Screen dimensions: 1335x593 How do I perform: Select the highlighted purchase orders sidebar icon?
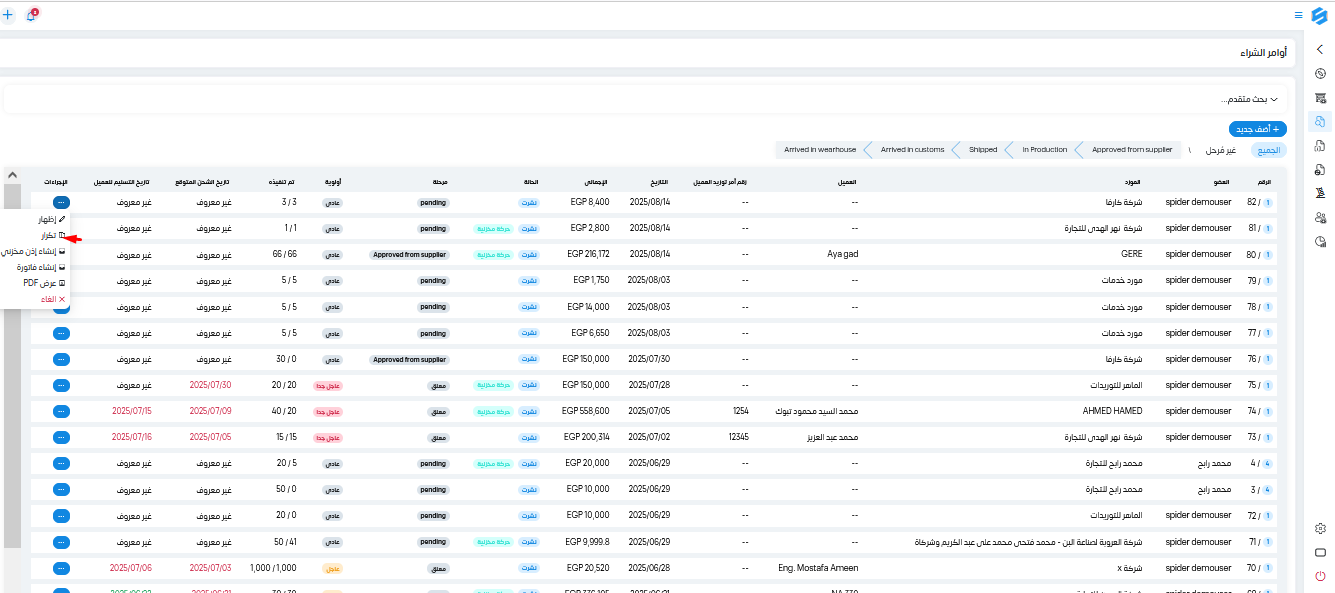tap(1320, 121)
